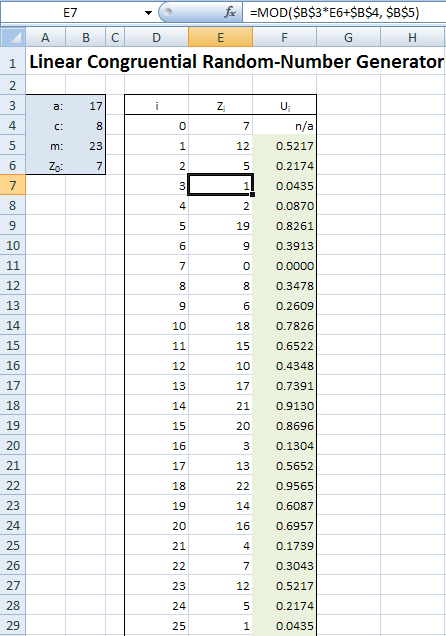Click Zi cell with value 0

pyautogui.click(x=221, y=266)
